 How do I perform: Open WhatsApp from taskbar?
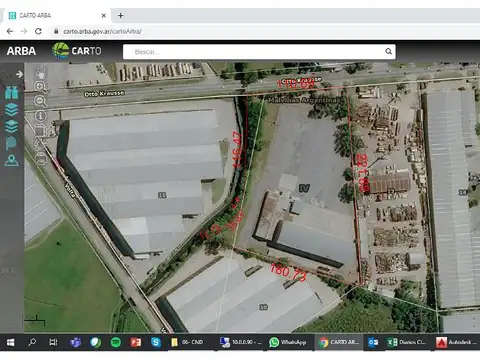pyautogui.click(x=288, y=342)
